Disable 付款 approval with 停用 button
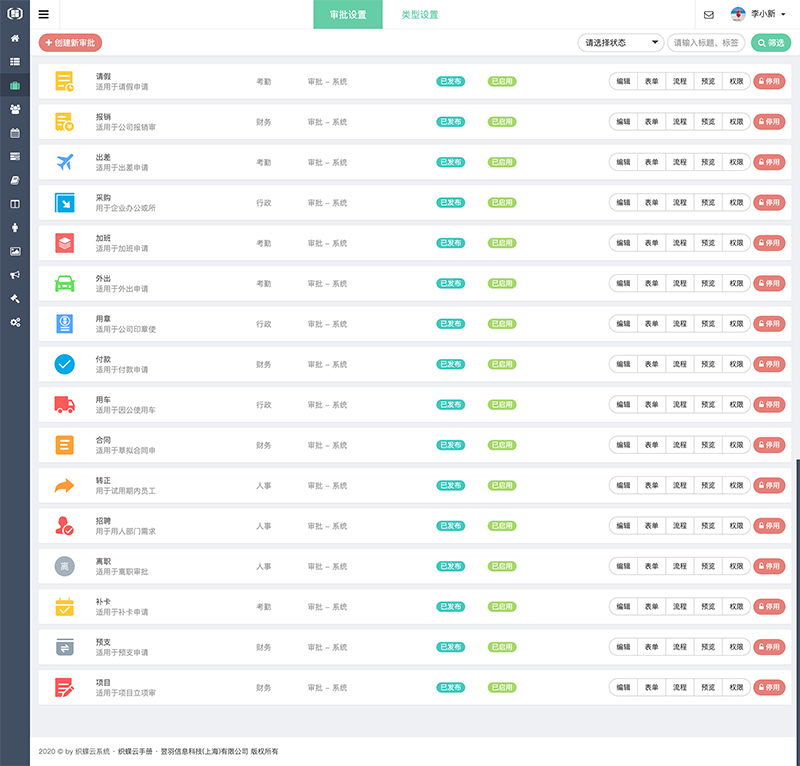 (769, 364)
